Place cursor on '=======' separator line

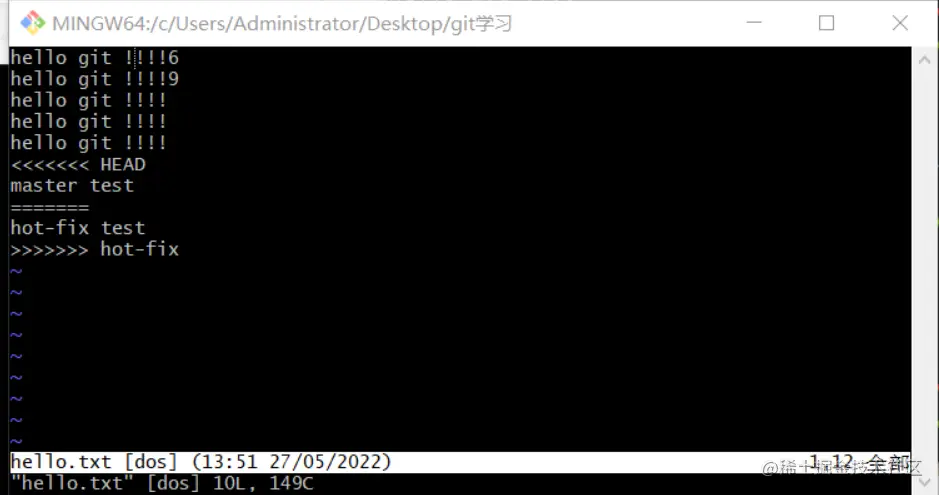click(50, 207)
